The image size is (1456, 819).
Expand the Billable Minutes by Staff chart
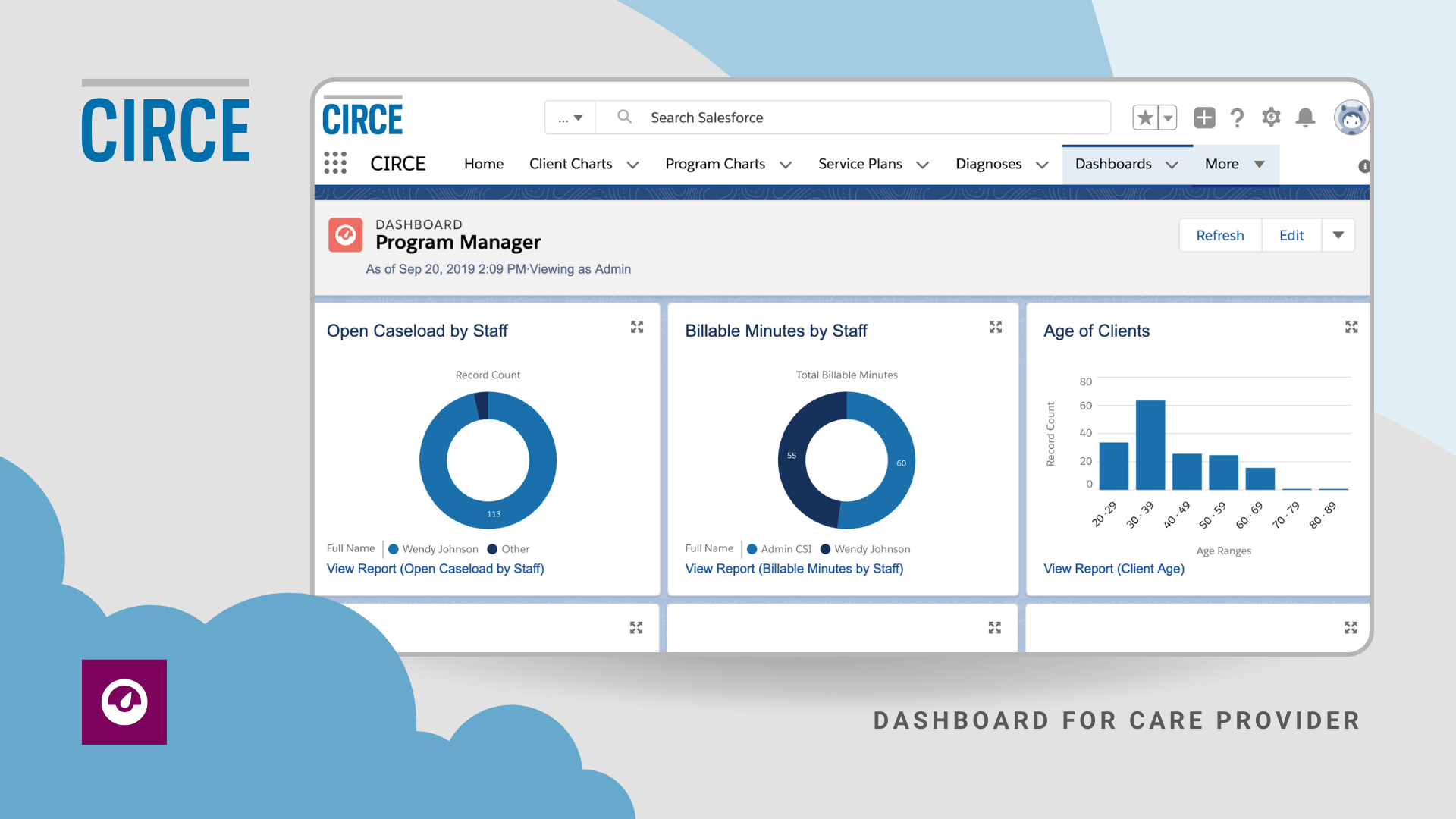pyautogui.click(x=996, y=327)
